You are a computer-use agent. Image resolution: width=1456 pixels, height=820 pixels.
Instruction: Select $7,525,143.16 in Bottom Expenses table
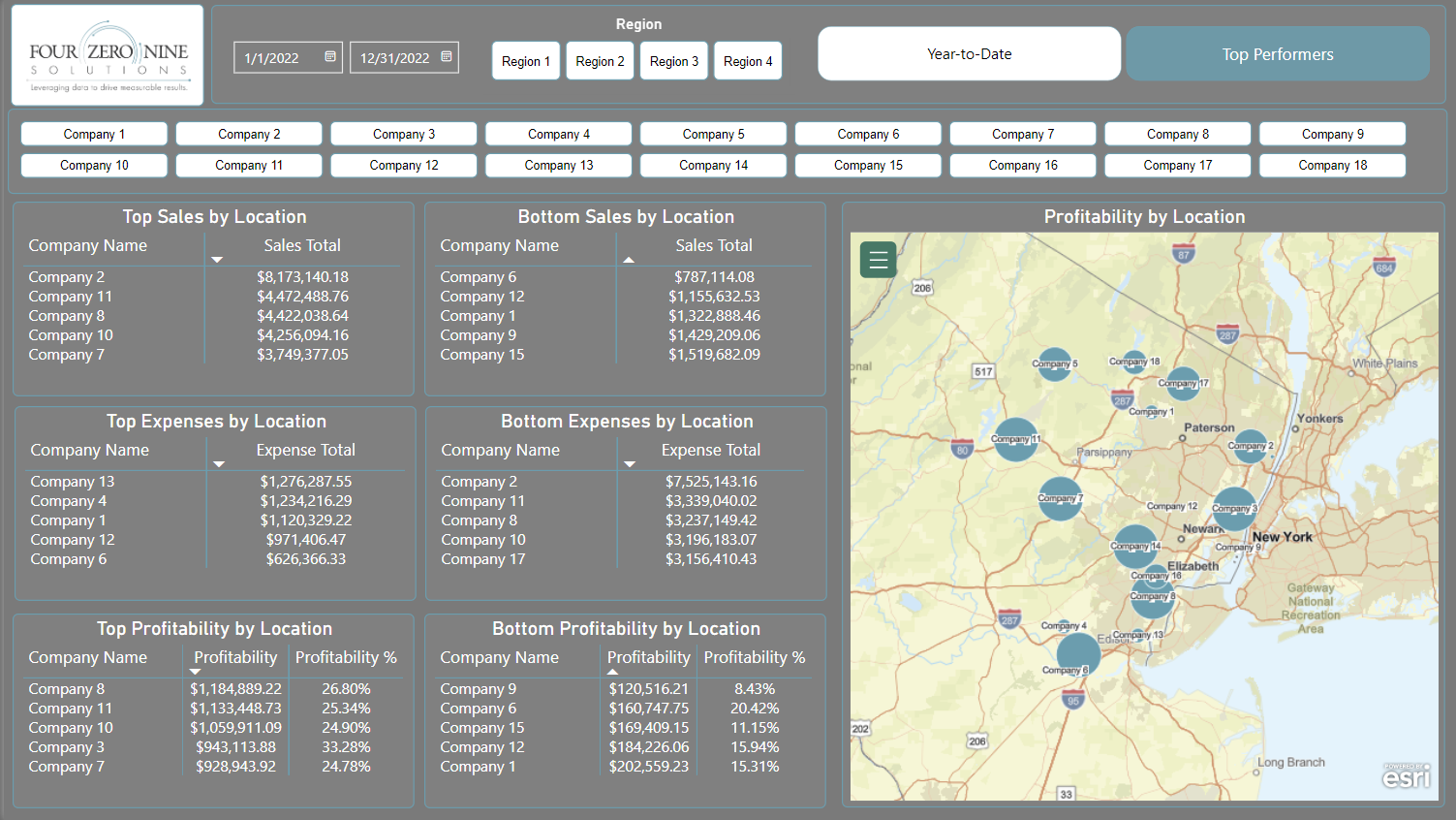click(711, 482)
